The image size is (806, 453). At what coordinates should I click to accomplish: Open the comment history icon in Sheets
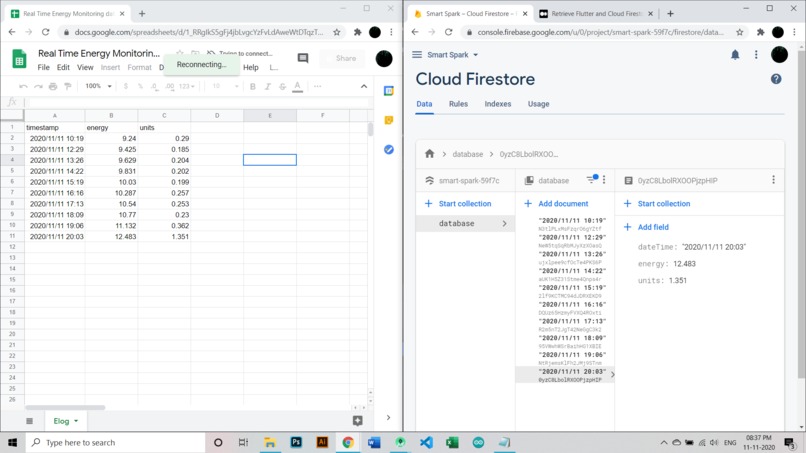[303, 58]
